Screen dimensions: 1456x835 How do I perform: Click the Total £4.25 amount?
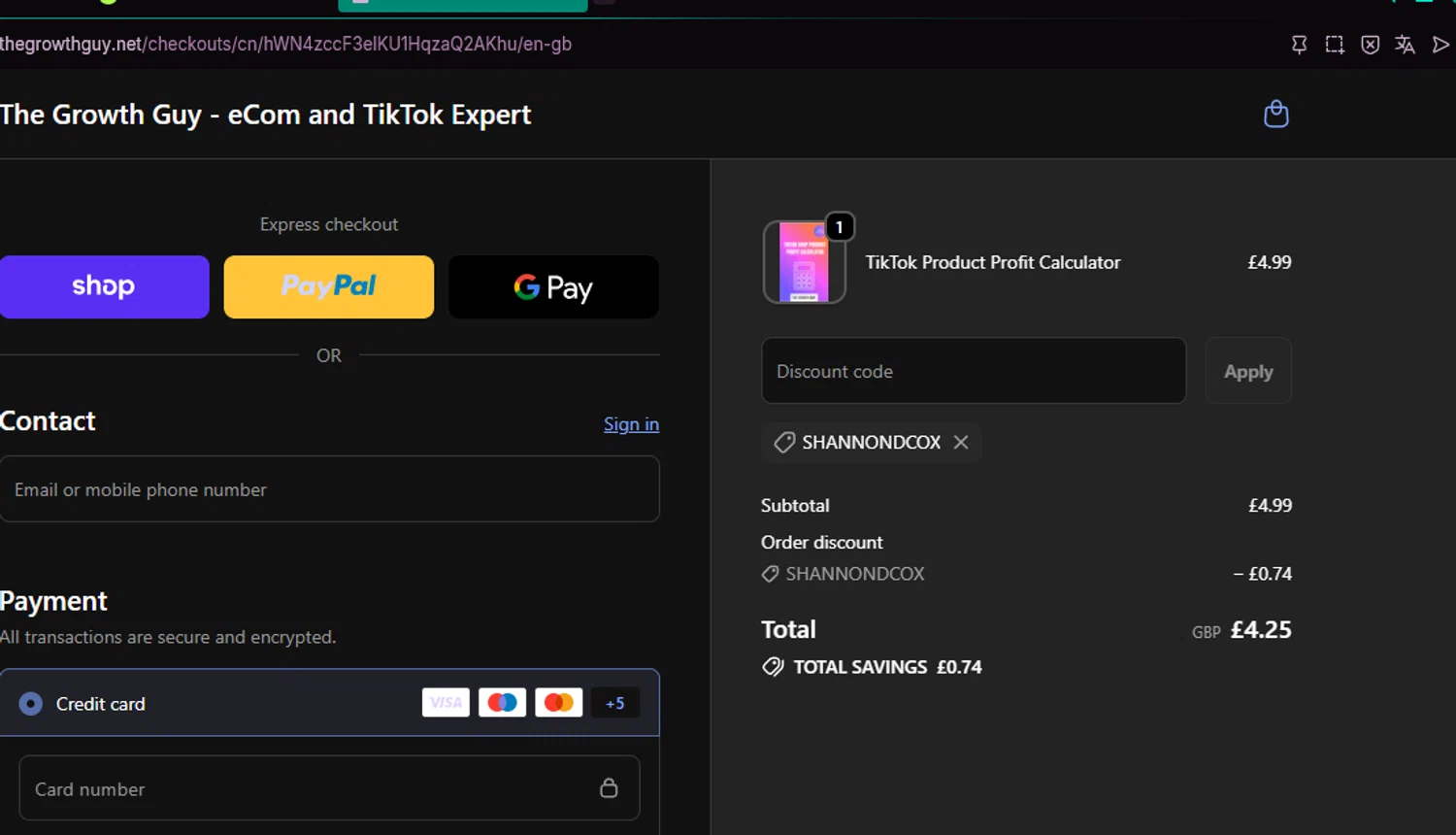pyautogui.click(x=1261, y=629)
